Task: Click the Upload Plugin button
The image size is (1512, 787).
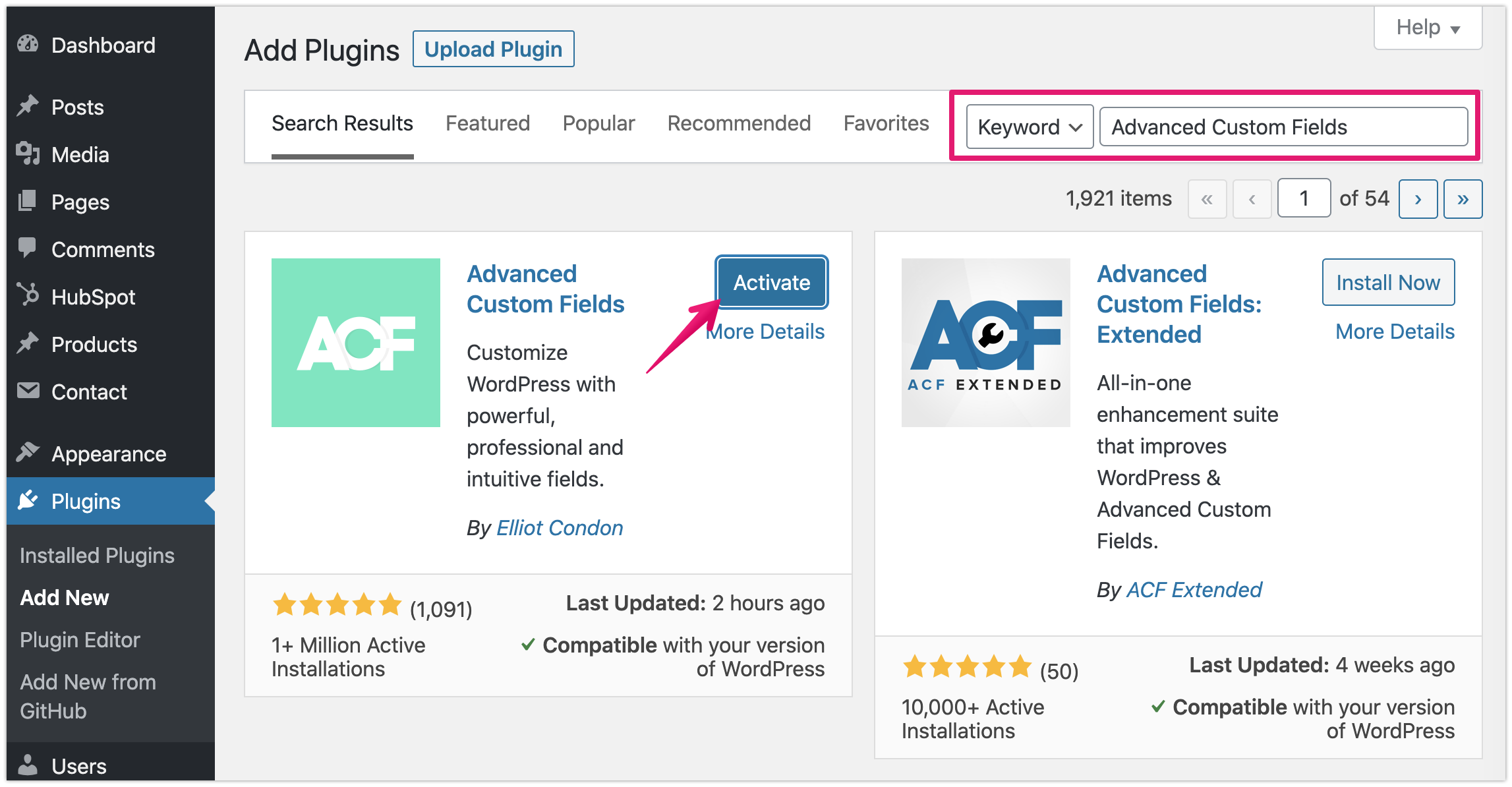Action: tap(494, 49)
